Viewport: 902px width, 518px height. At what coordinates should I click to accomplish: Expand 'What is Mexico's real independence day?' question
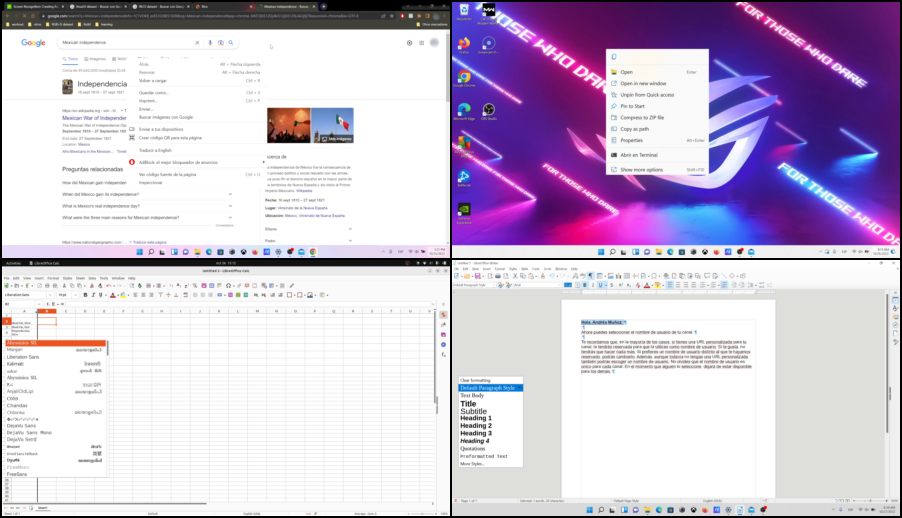click(230, 205)
